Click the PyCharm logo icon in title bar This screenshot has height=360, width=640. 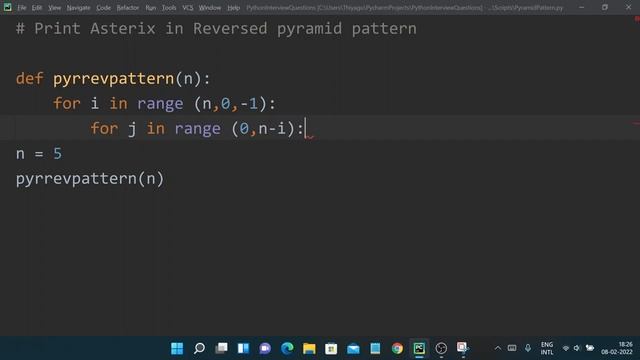pyautogui.click(x=7, y=7)
